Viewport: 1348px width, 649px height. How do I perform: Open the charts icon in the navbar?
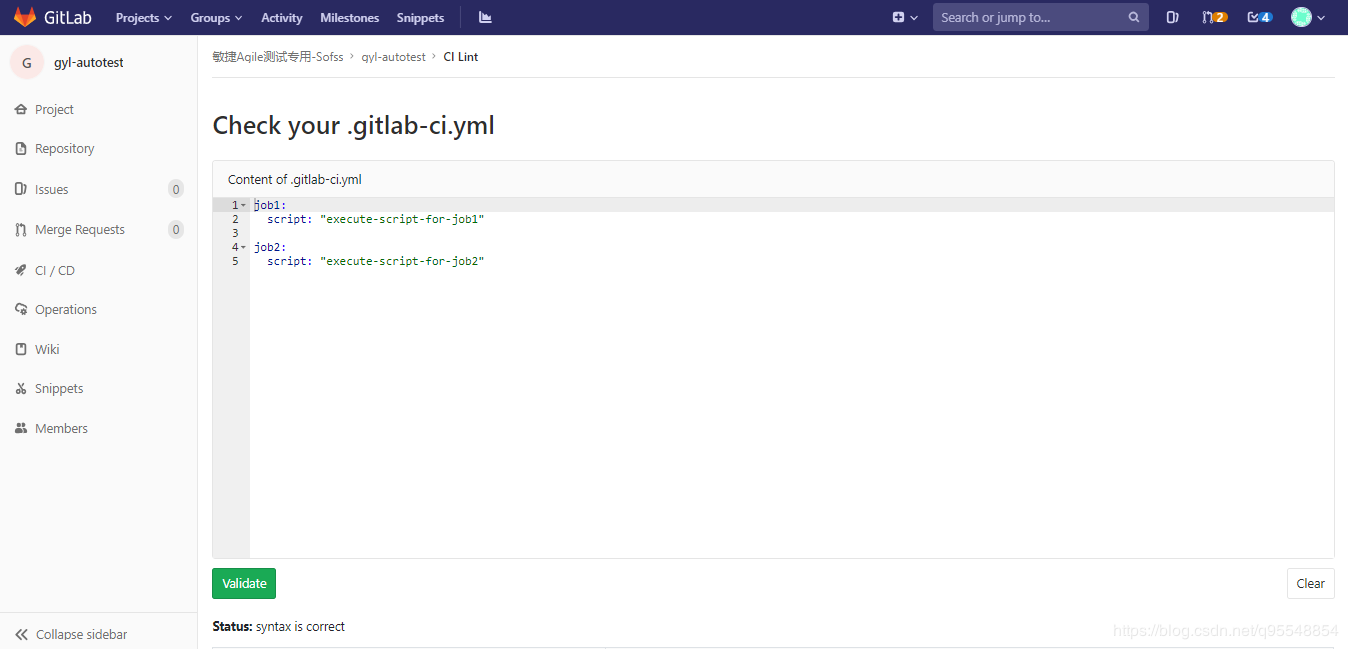[485, 17]
